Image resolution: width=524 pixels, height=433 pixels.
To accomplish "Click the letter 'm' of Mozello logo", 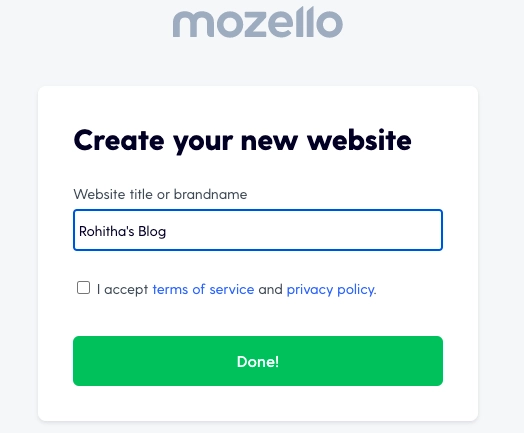I will (x=193, y=25).
